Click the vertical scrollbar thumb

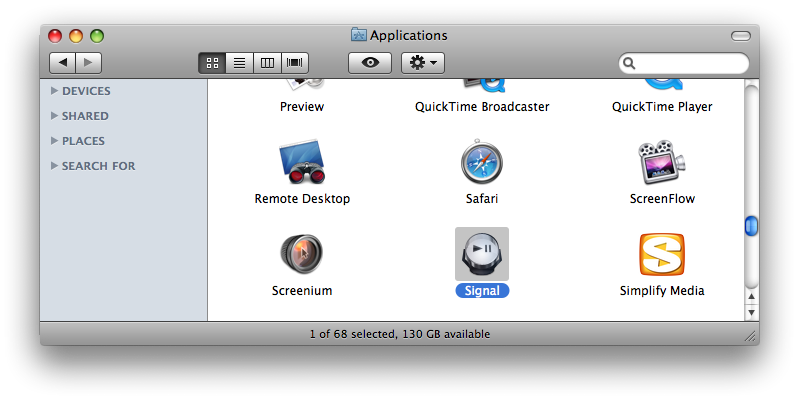[x=751, y=226]
